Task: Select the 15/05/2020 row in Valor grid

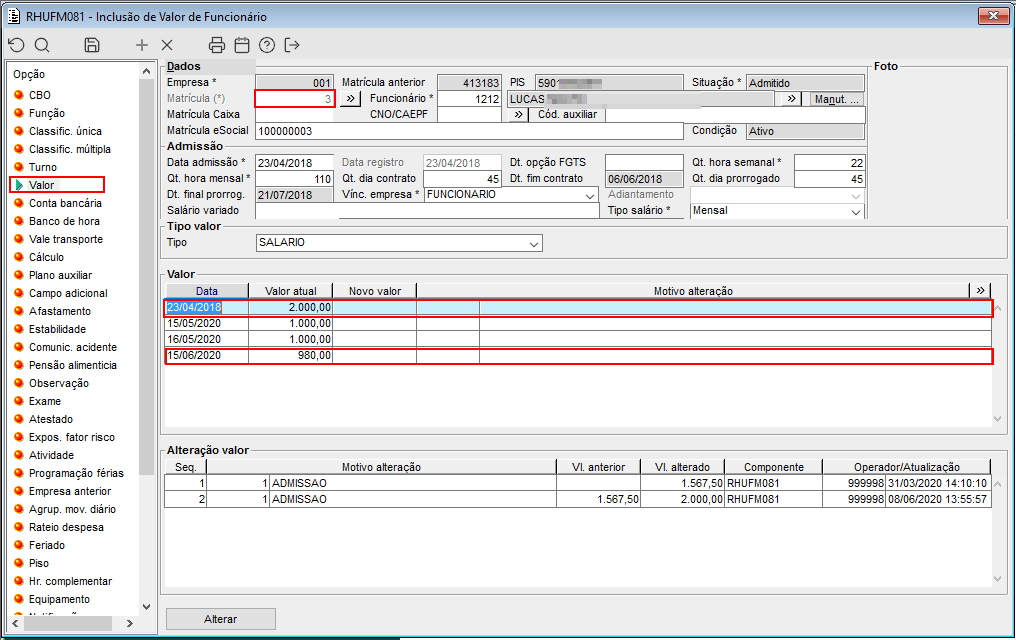Action: pos(578,324)
